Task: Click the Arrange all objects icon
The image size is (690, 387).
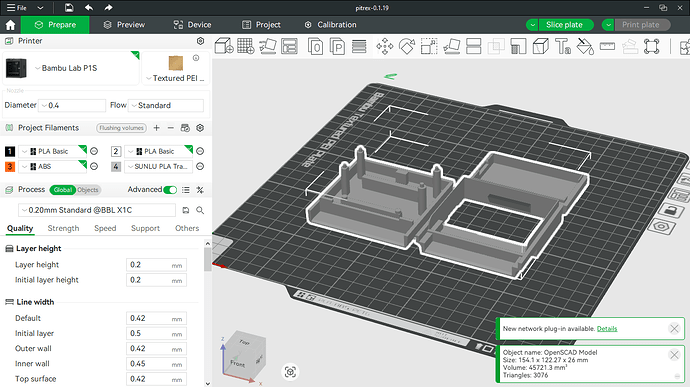Action: pos(289,46)
